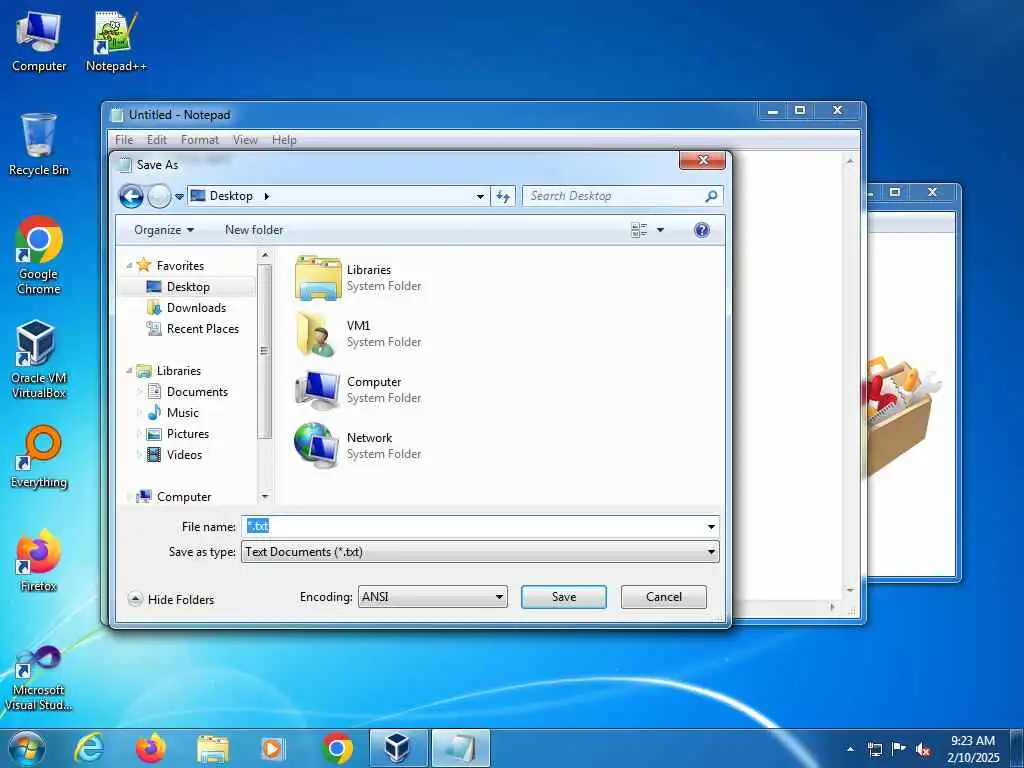The height and width of the screenshot is (768, 1024).
Task: Click the Change your view icon
Action: pyautogui.click(x=639, y=230)
